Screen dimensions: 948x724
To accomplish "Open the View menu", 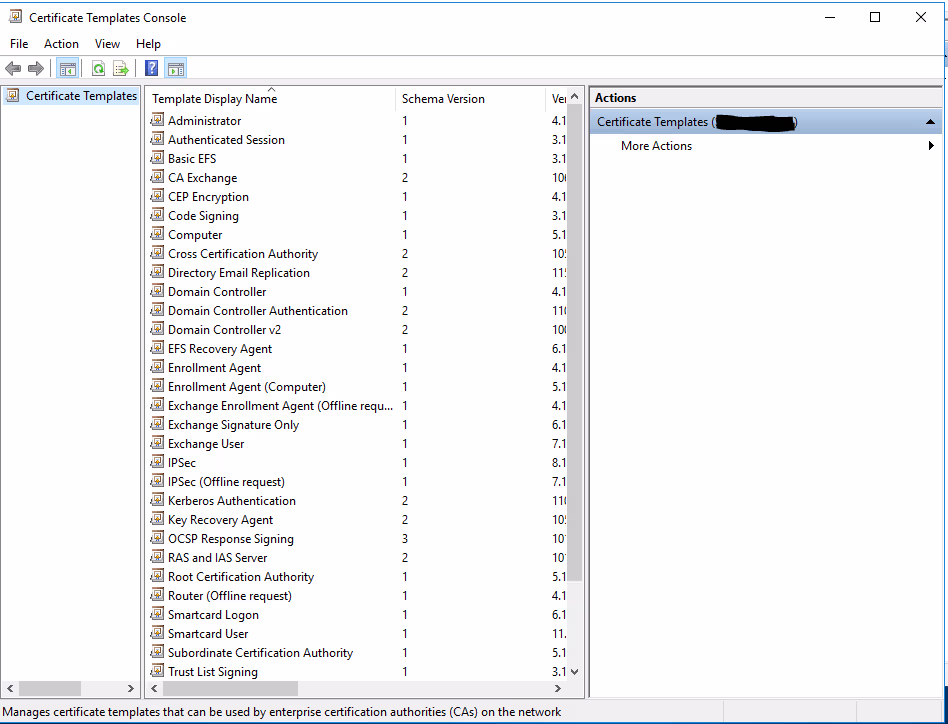I will [x=107, y=44].
